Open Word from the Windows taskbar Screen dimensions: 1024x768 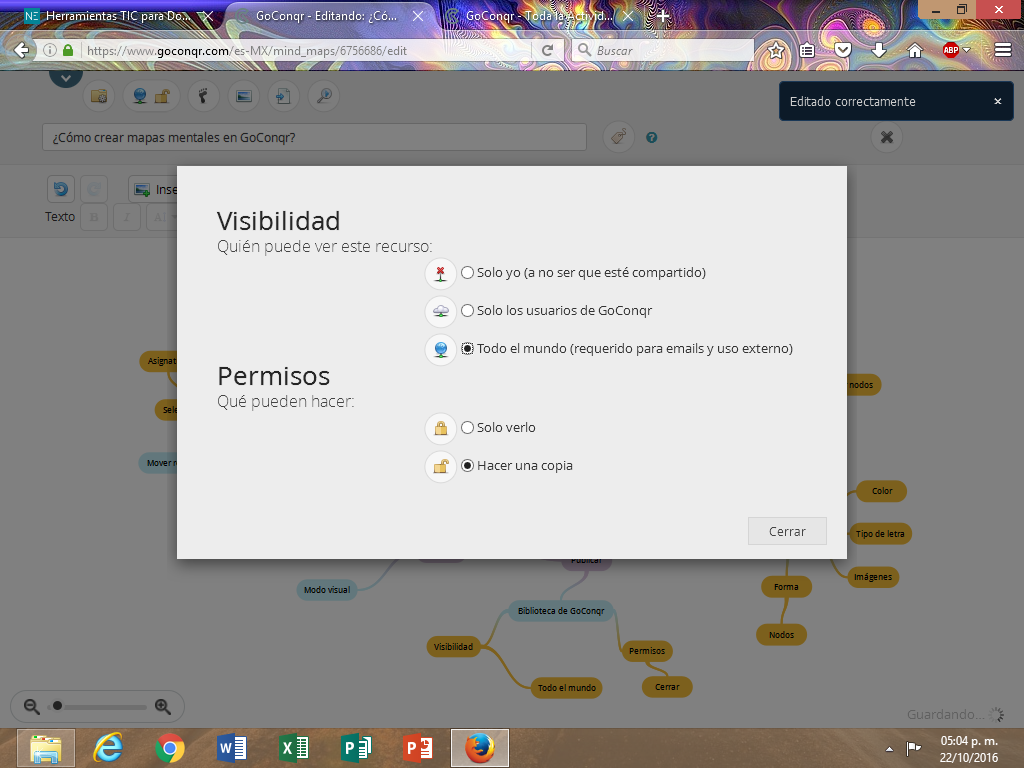(x=232, y=748)
